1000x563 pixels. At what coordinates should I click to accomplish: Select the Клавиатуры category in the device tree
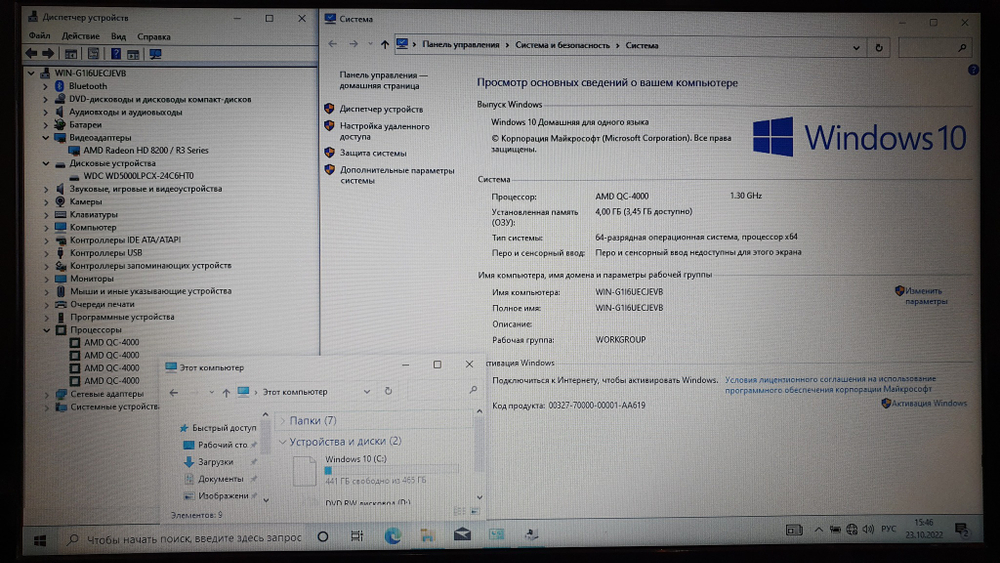(94, 215)
